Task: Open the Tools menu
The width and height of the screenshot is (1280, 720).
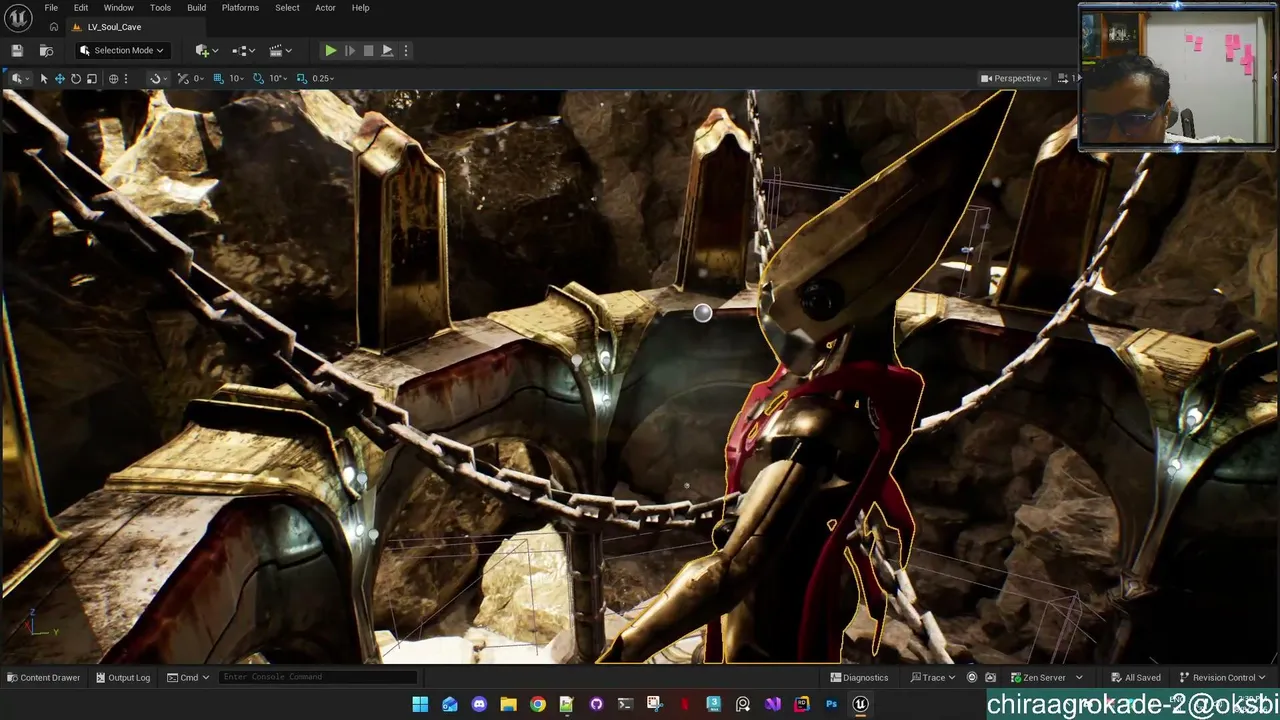Action: click(x=160, y=8)
